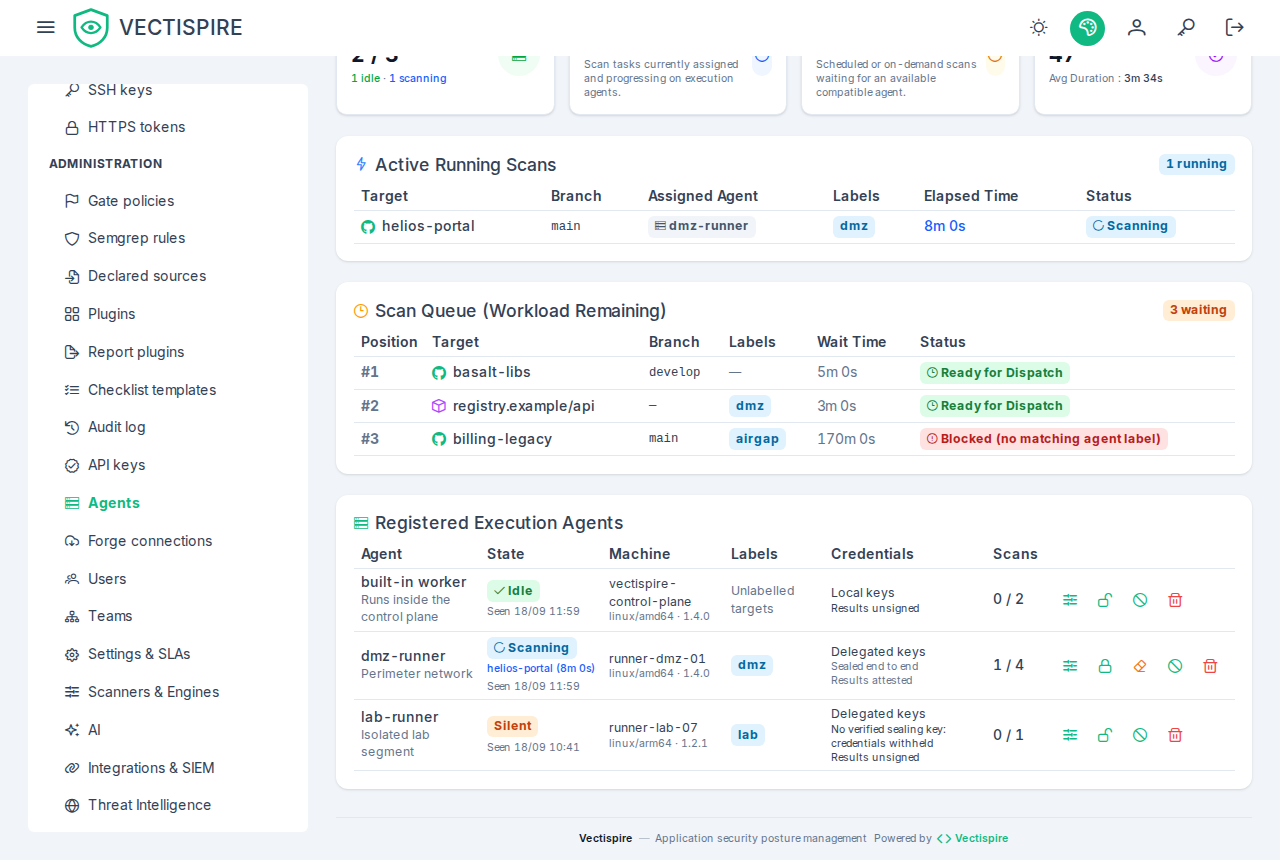
Task: Delete the lab-runner agent
Action: coord(1175,735)
